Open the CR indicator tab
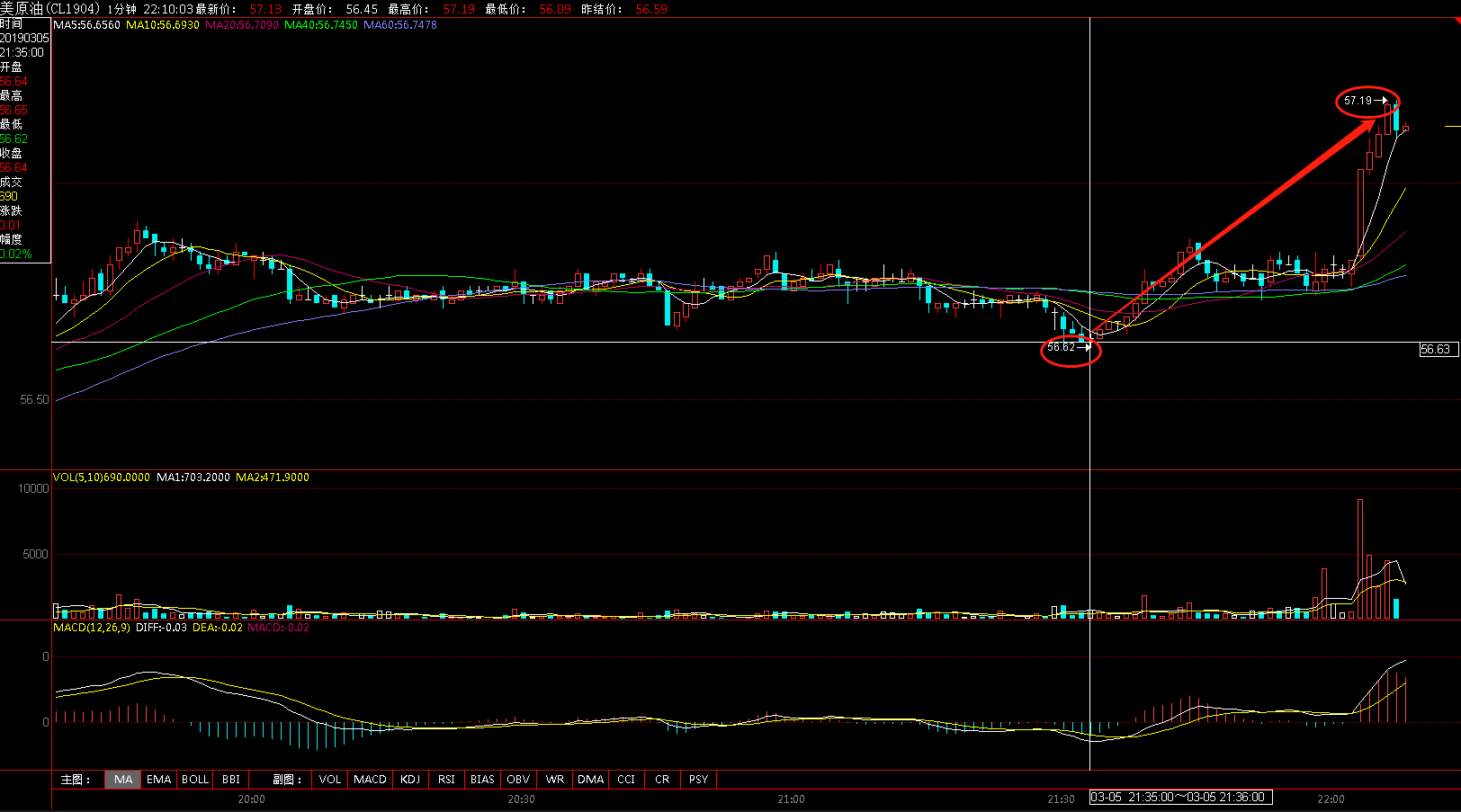 coord(662,780)
